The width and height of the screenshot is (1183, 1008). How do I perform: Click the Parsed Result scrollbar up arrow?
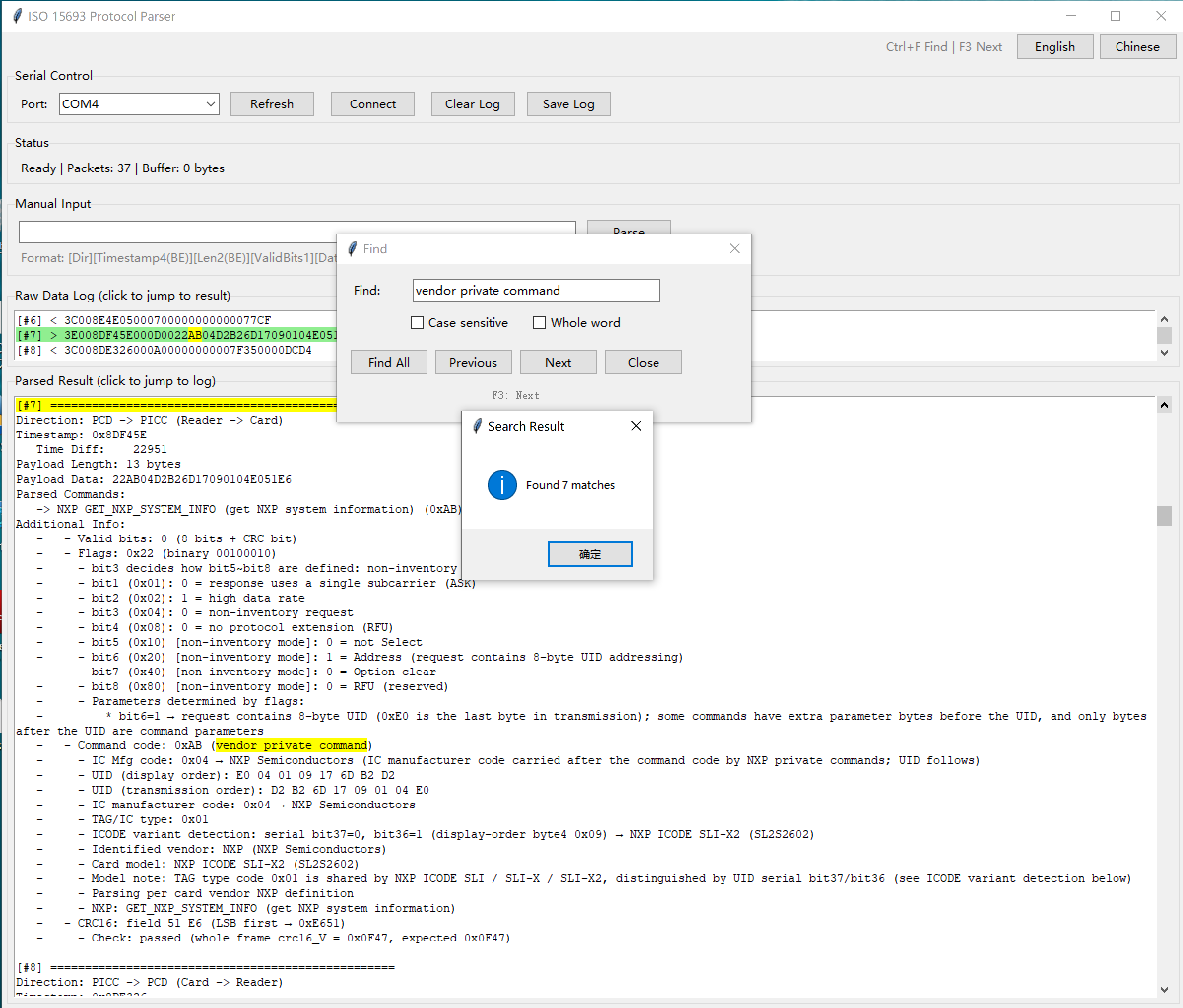point(1164,405)
